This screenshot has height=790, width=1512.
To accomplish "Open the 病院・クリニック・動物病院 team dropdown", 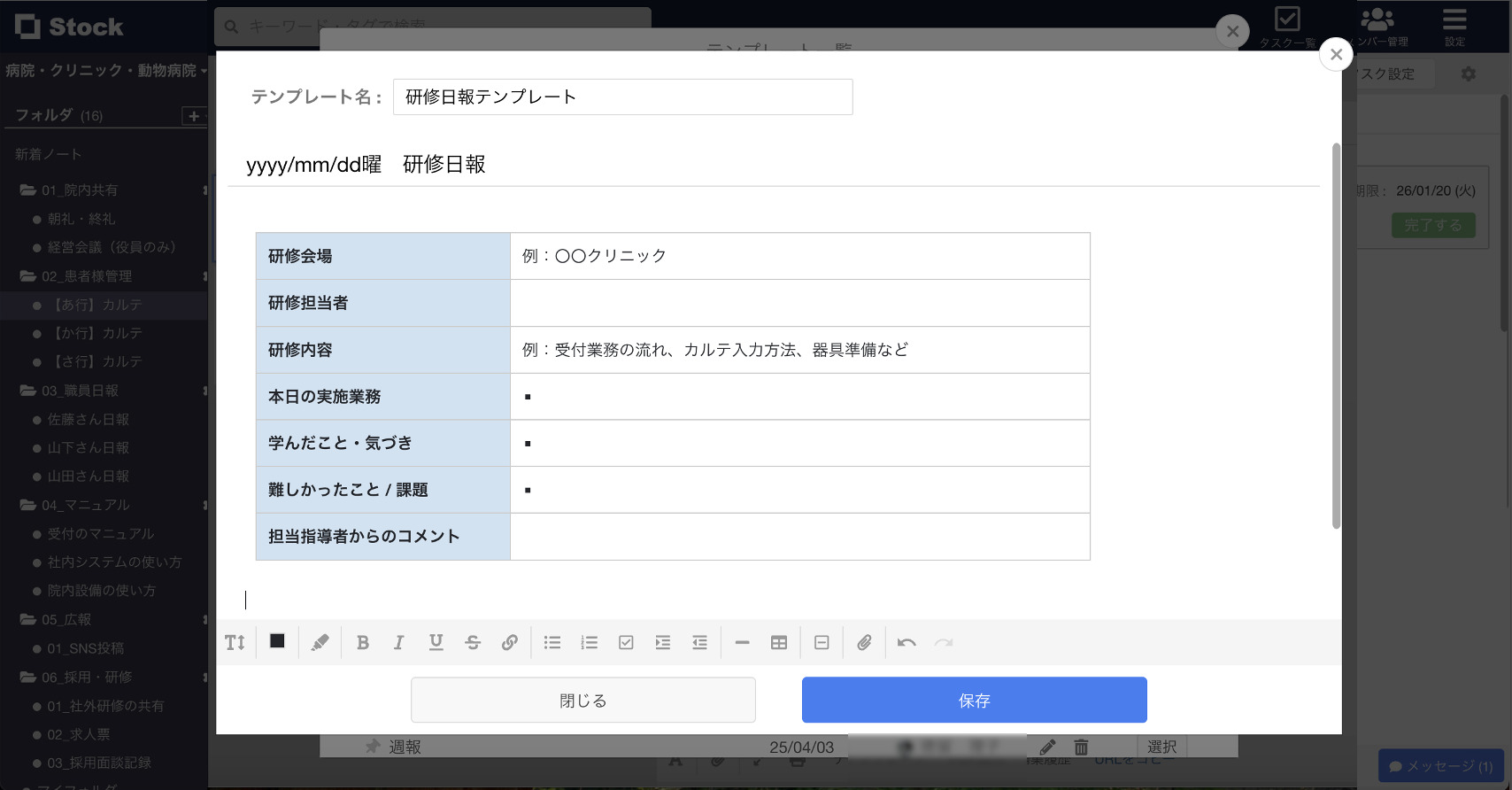I will tap(106, 70).
